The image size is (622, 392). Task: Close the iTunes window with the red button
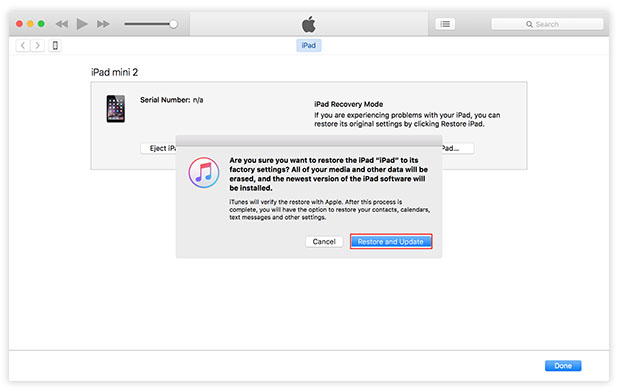[19, 24]
